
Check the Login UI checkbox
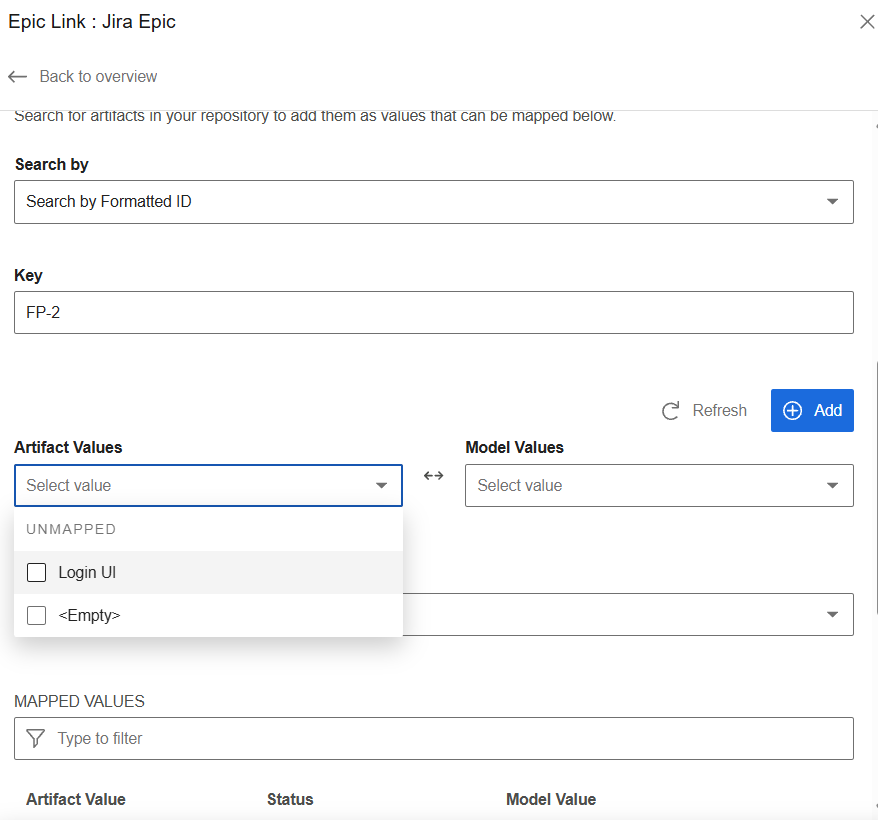37,573
